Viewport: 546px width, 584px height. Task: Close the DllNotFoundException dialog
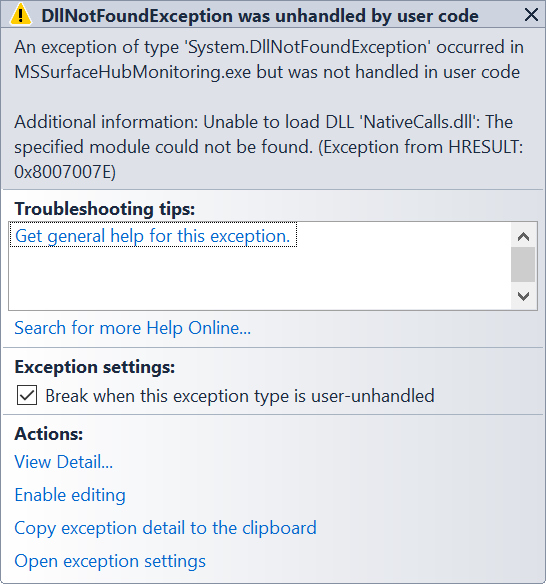tap(531, 15)
